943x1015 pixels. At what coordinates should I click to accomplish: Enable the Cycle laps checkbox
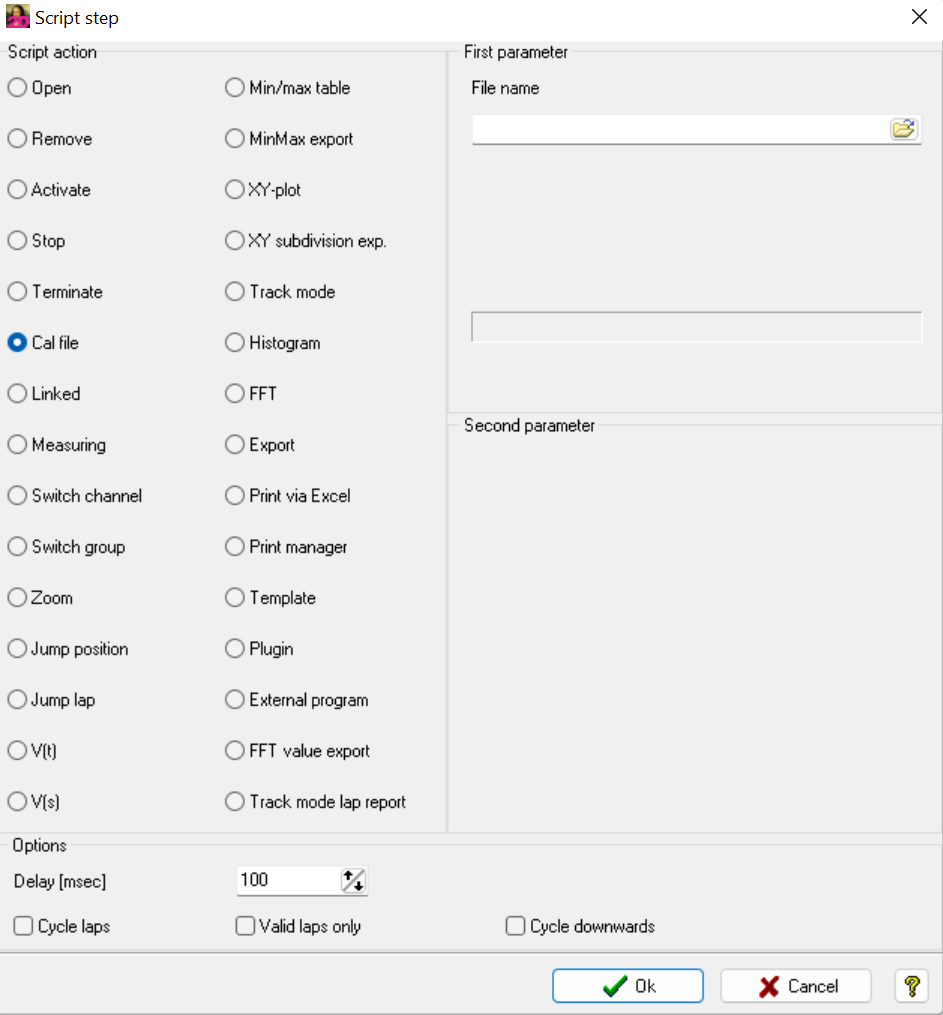point(23,927)
